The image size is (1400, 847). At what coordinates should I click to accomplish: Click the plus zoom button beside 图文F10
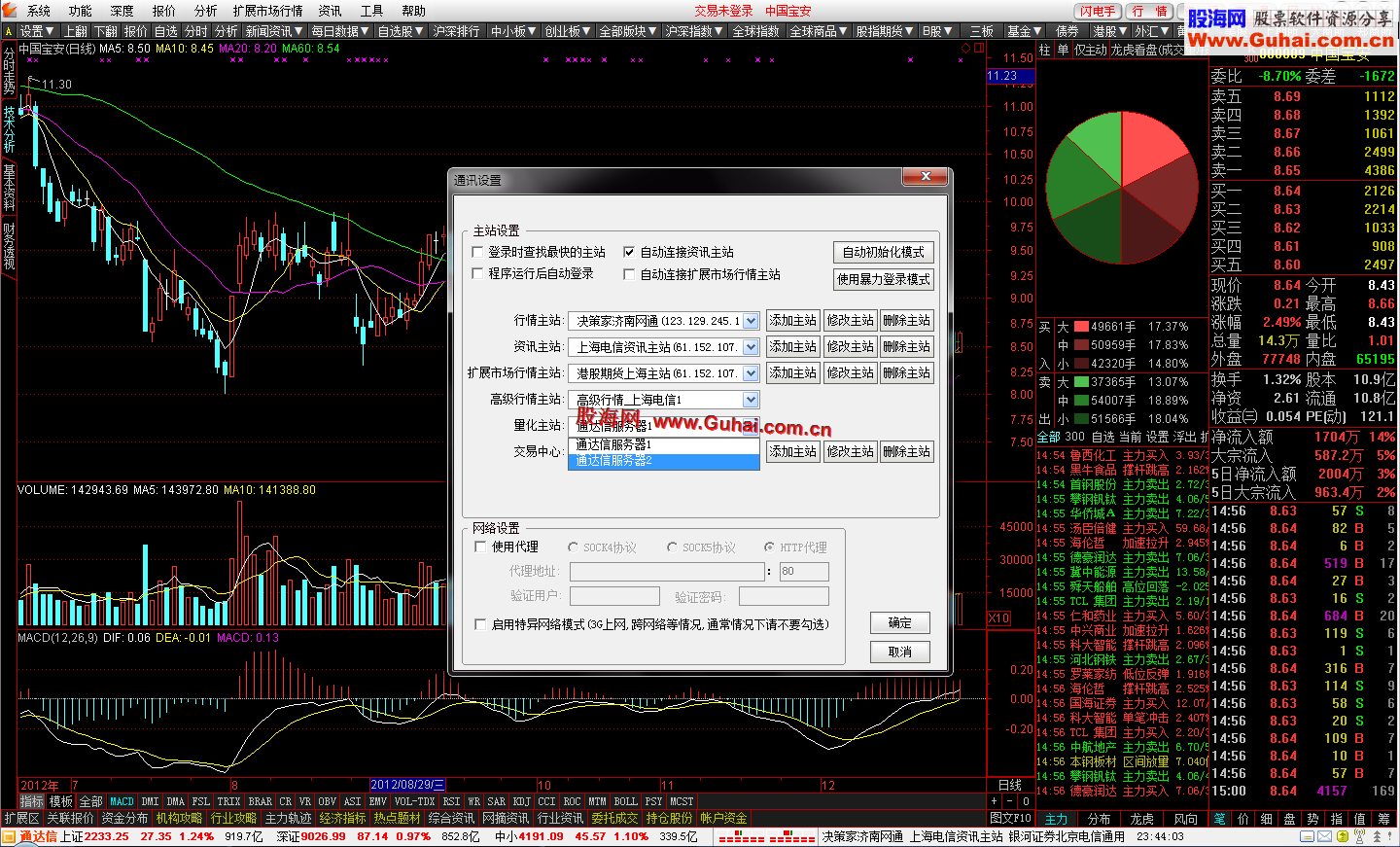[x=995, y=801]
